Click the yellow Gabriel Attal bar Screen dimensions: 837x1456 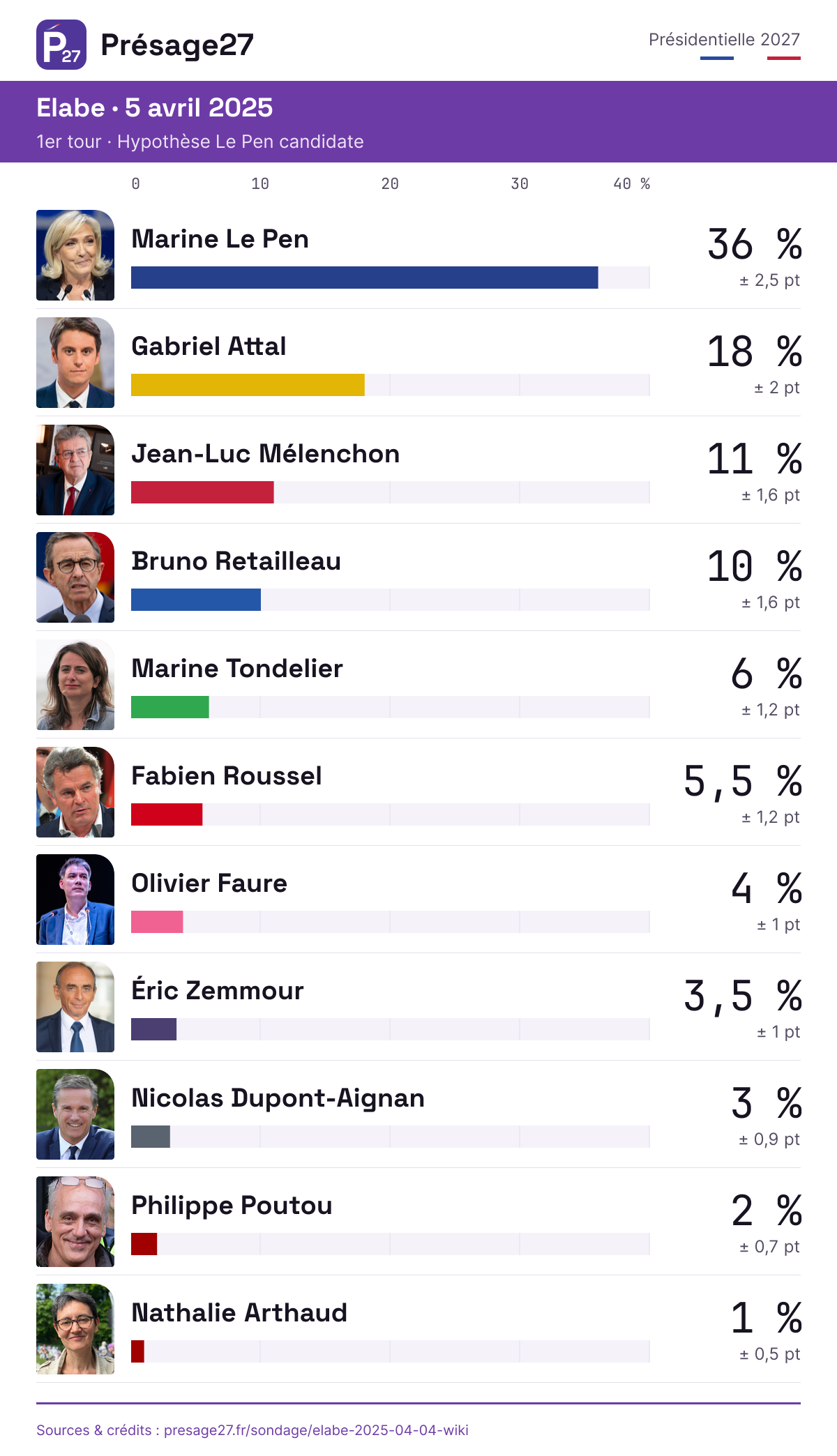[x=248, y=385]
